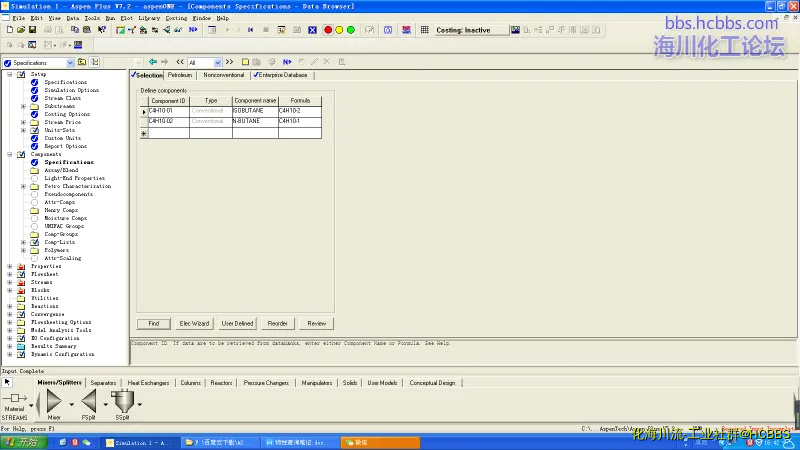Open the Edit menu

[37, 18]
